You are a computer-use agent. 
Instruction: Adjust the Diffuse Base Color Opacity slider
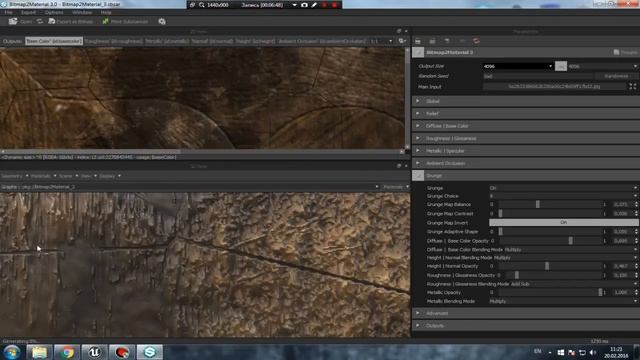click(x=550, y=241)
